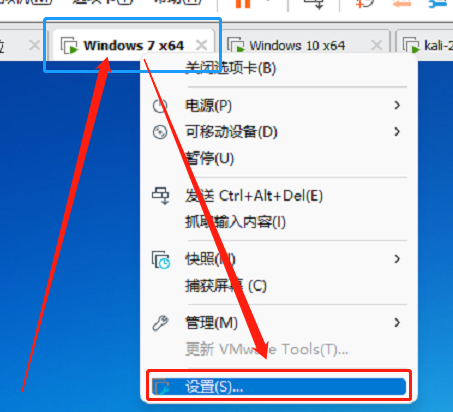
Task: Open Settings (设置) from context menu
Action: point(278,387)
